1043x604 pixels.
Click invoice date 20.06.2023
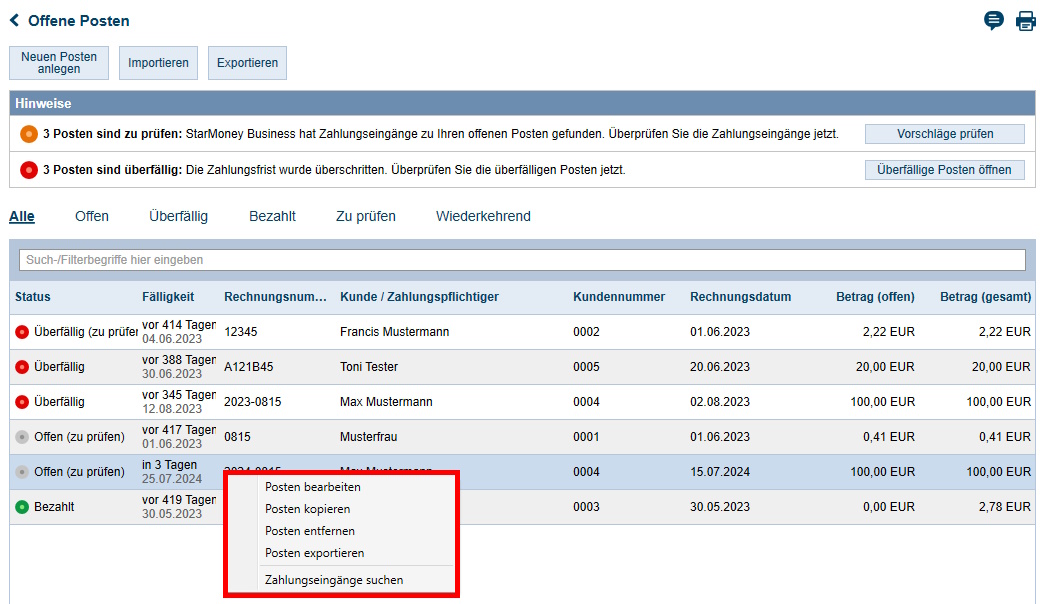click(720, 367)
